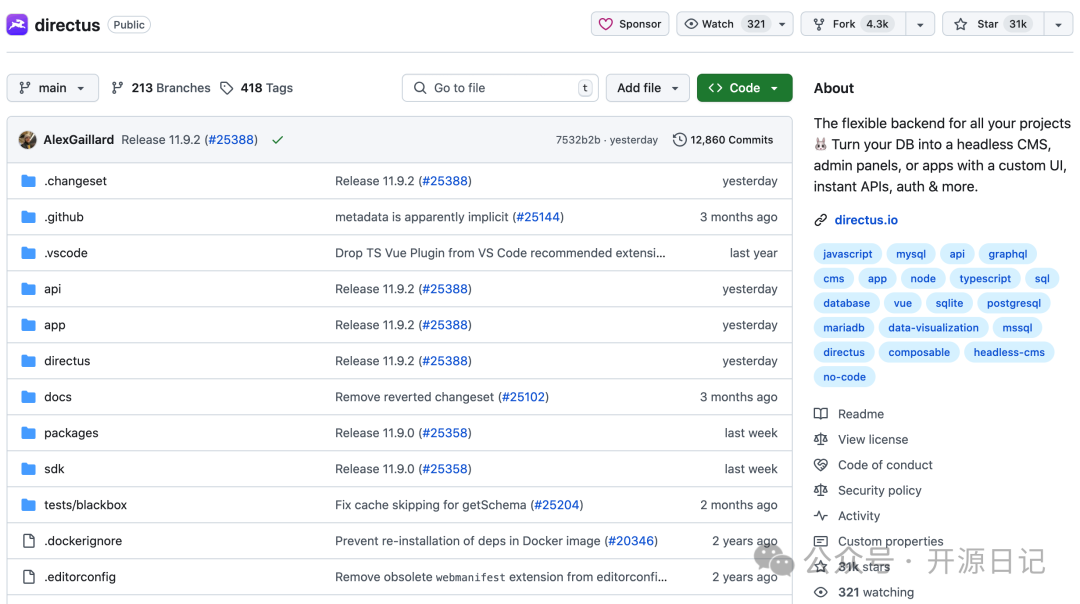Image resolution: width=1080 pixels, height=604 pixels.
Task: Click the scale icon beside View license
Action: click(820, 439)
